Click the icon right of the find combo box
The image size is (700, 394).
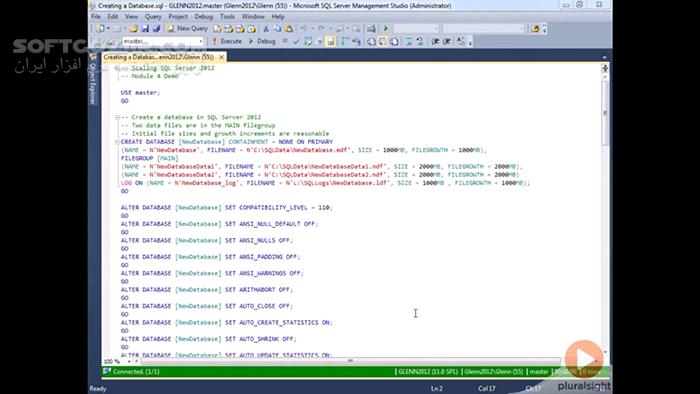535,29
